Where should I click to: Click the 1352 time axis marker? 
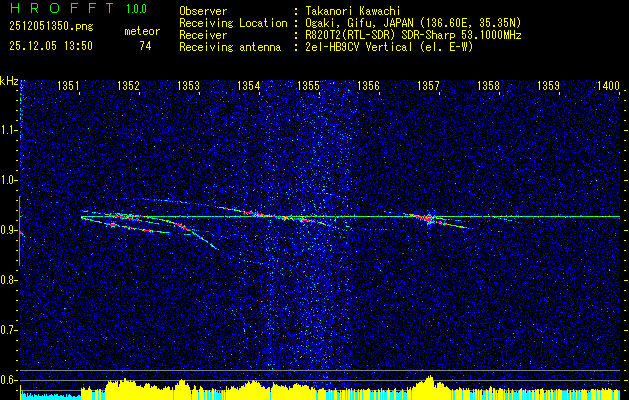tap(128, 86)
